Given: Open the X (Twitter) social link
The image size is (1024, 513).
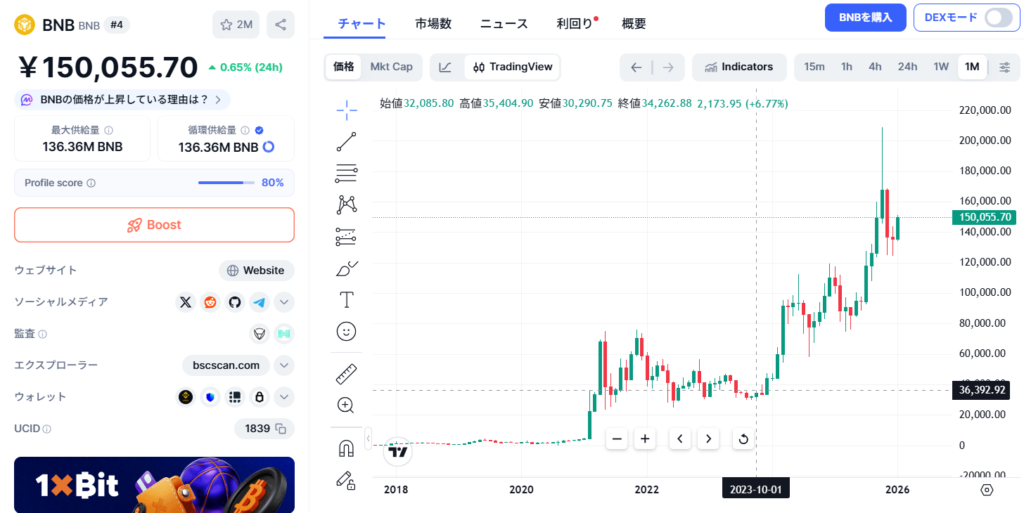Looking at the screenshot, I should point(186,302).
